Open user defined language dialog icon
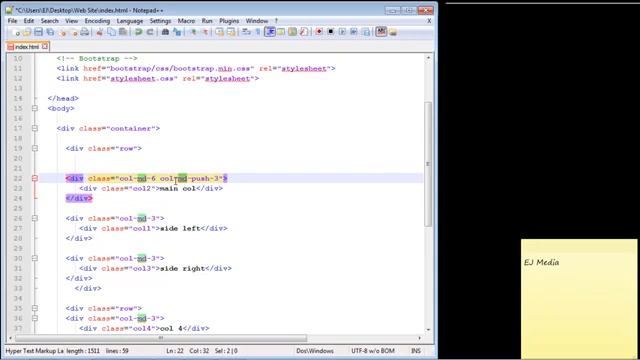 (x=281, y=32)
